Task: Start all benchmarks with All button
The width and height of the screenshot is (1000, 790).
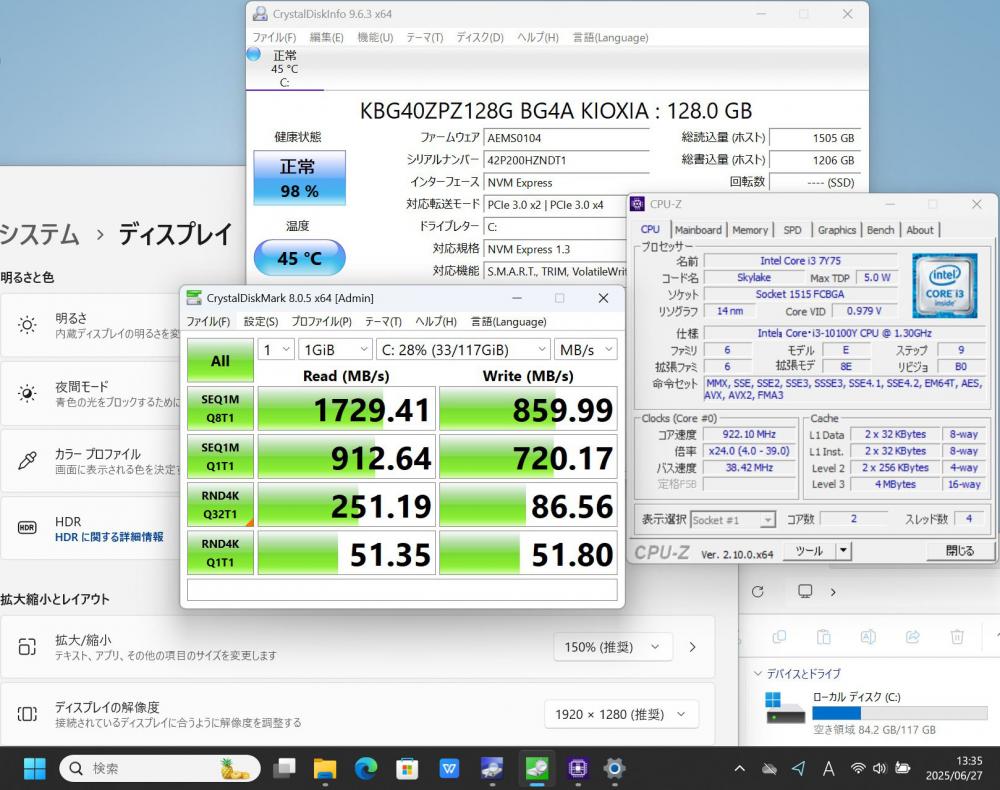Action: (220, 360)
